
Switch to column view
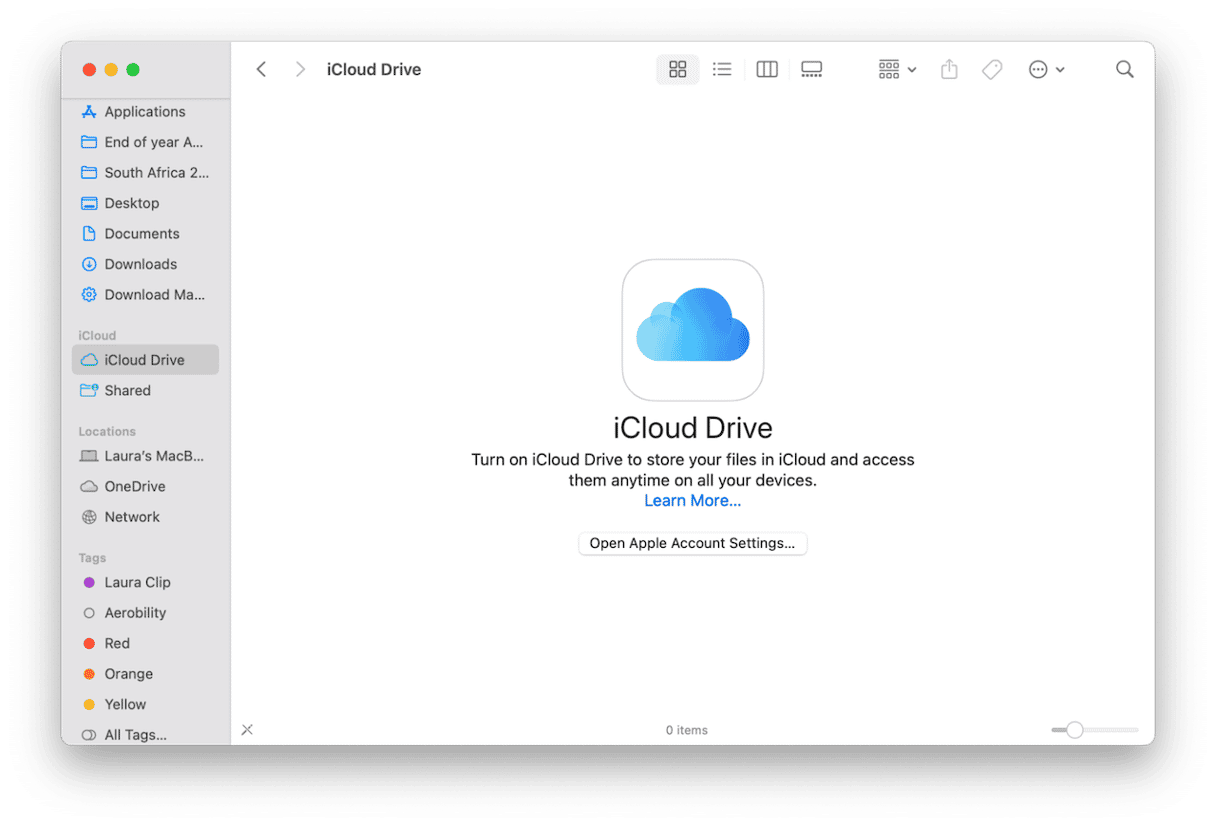pos(767,69)
